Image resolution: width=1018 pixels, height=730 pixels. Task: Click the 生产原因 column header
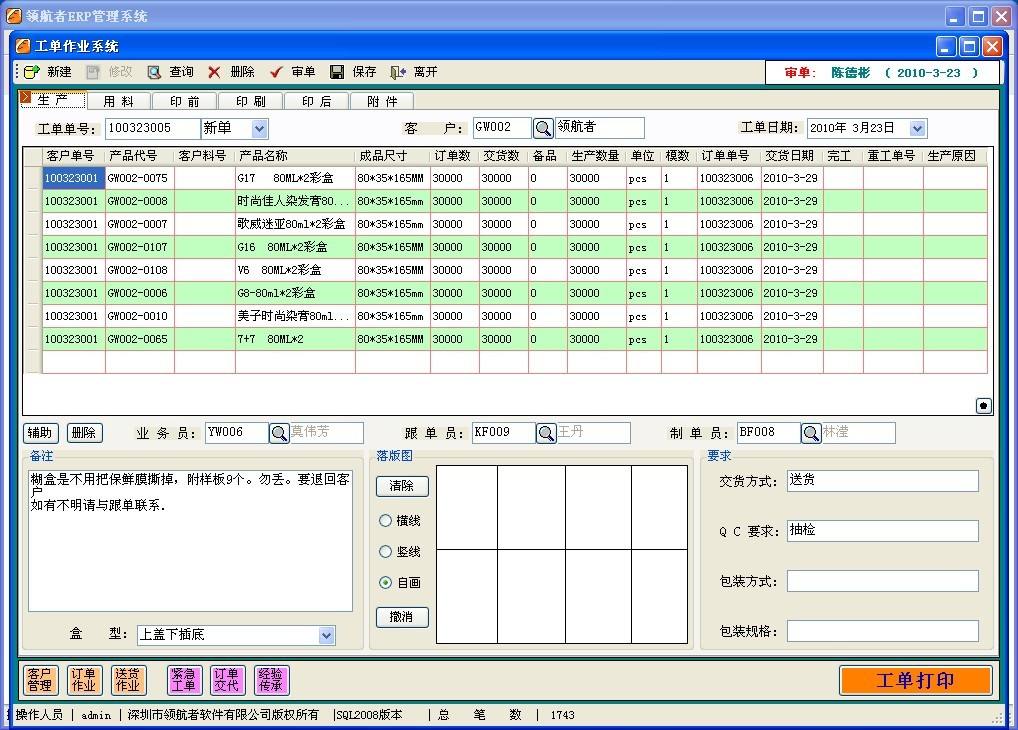point(954,156)
